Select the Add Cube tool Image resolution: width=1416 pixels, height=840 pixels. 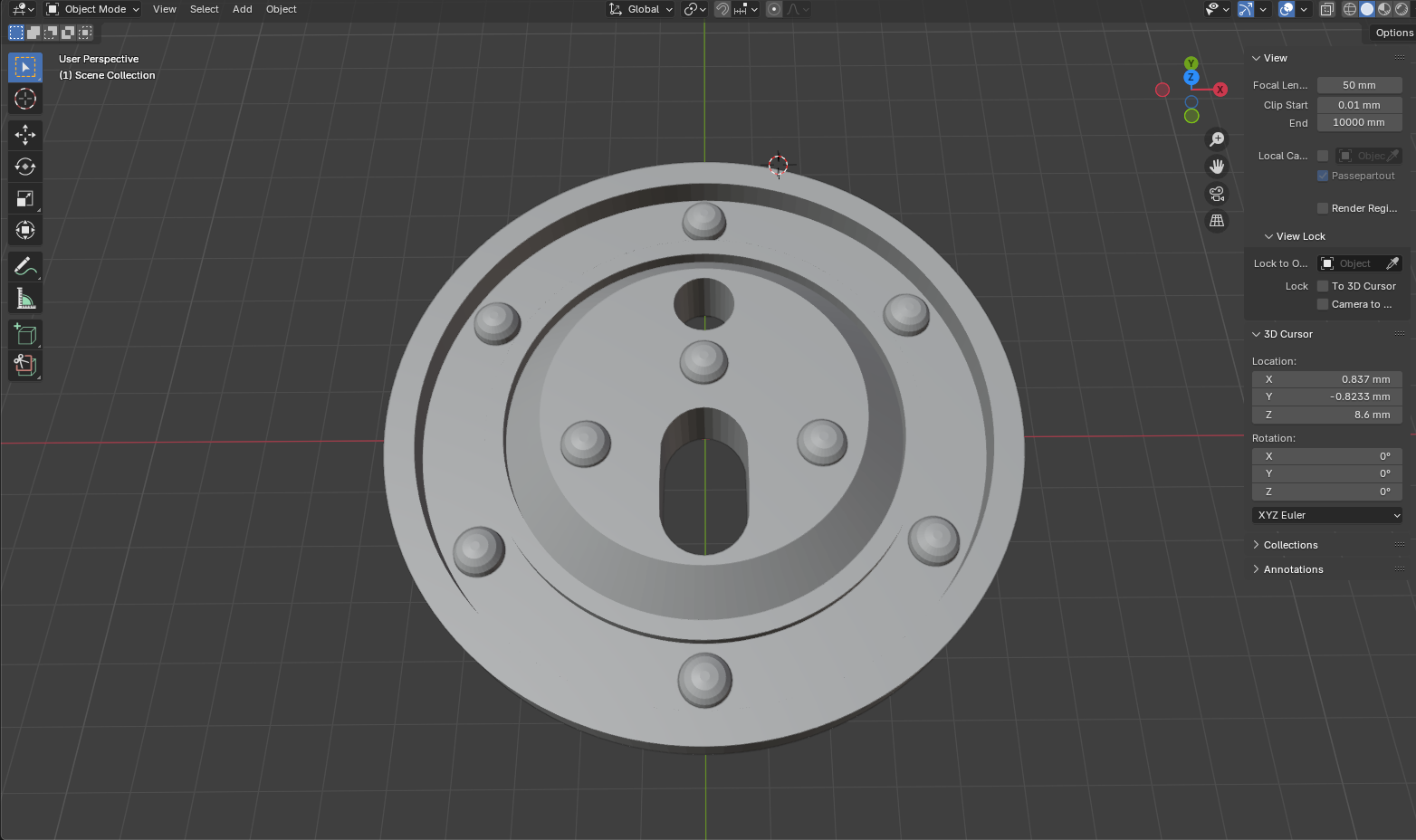tap(25, 334)
